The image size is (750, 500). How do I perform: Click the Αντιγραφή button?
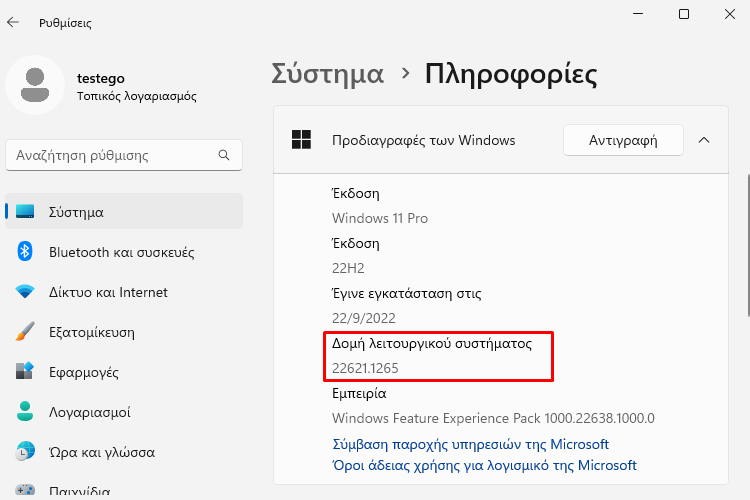623,140
